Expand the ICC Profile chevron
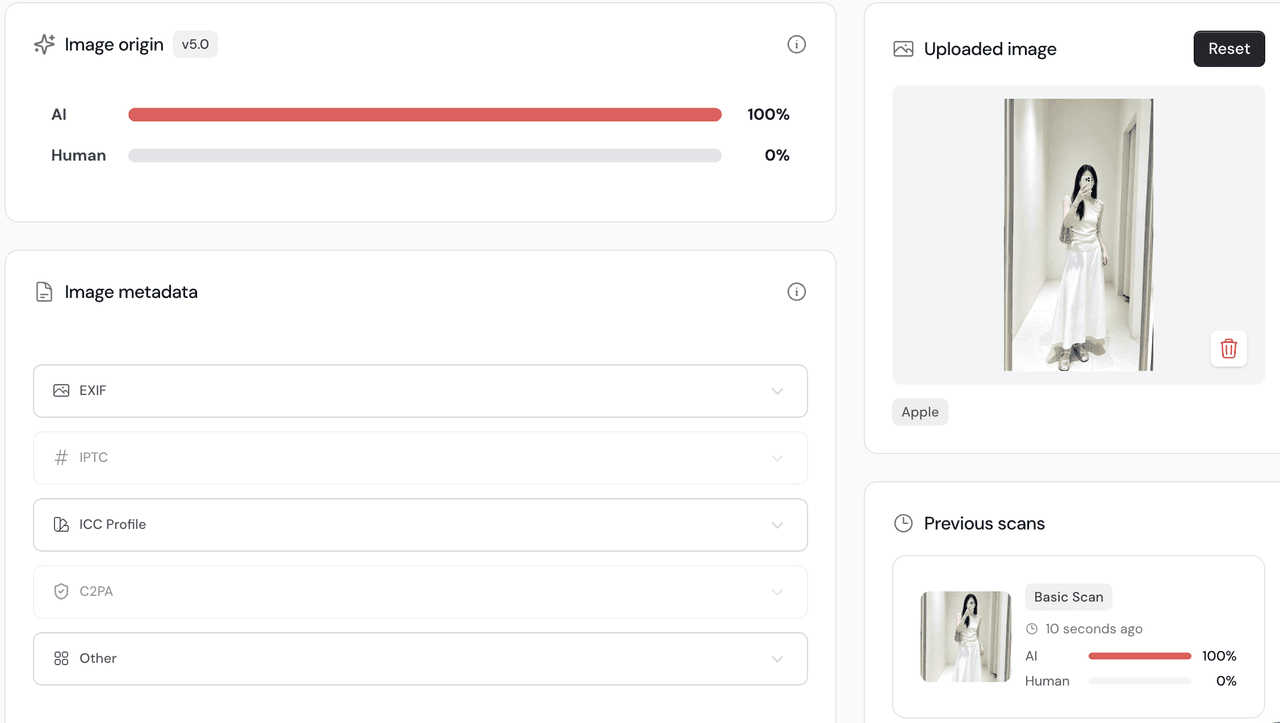The image size is (1280, 723). coord(777,525)
